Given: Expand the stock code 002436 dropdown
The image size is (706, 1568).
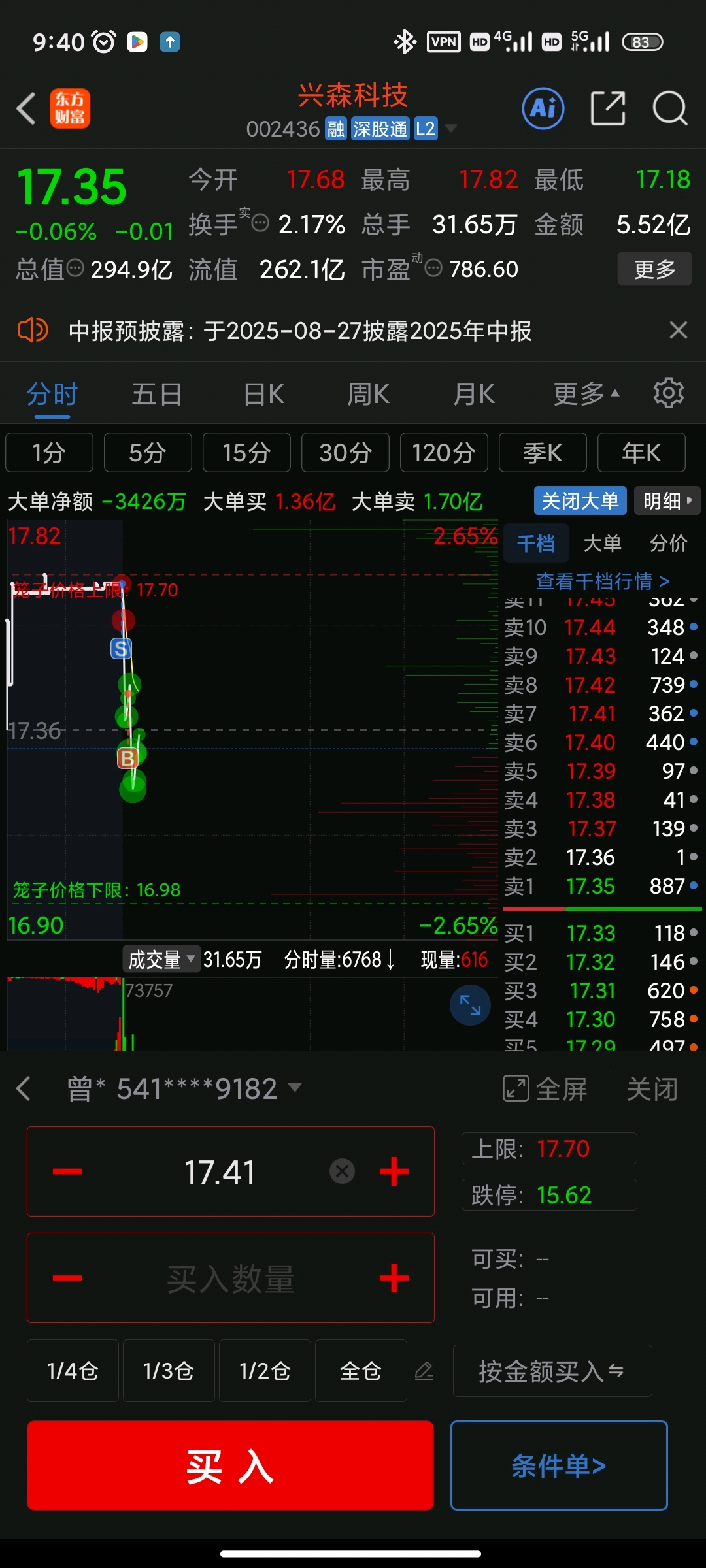Looking at the screenshot, I should 451,129.
